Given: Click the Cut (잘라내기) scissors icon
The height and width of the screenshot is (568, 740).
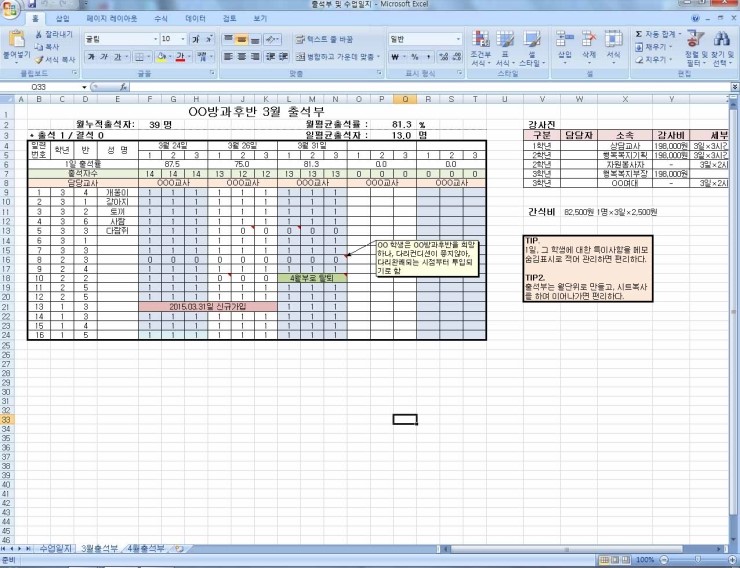Looking at the screenshot, I should pyautogui.click(x=38, y=34).
